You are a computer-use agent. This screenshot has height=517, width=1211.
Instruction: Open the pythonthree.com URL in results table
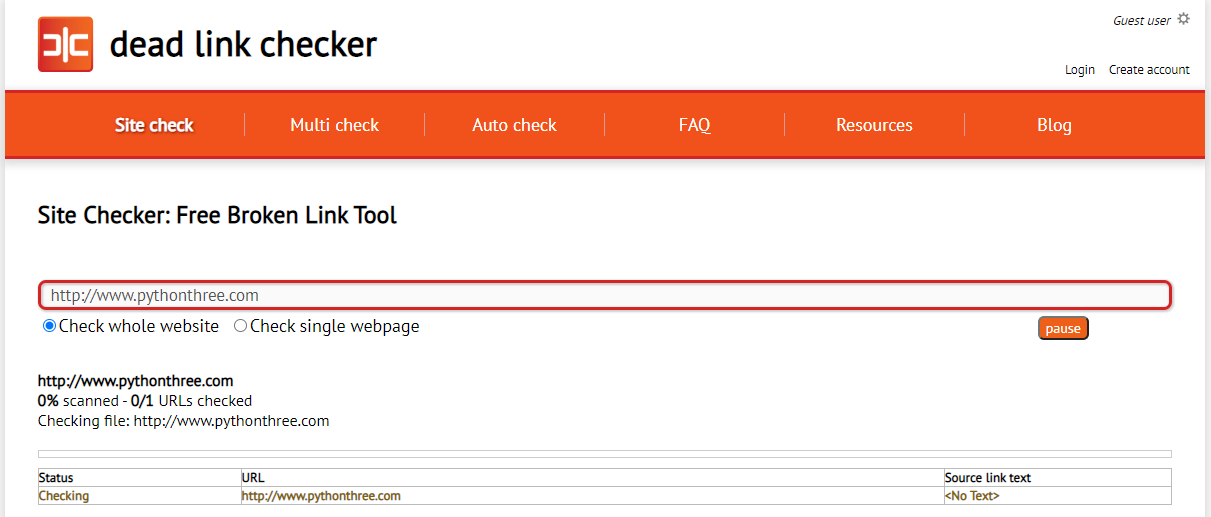tap(321, 496)
